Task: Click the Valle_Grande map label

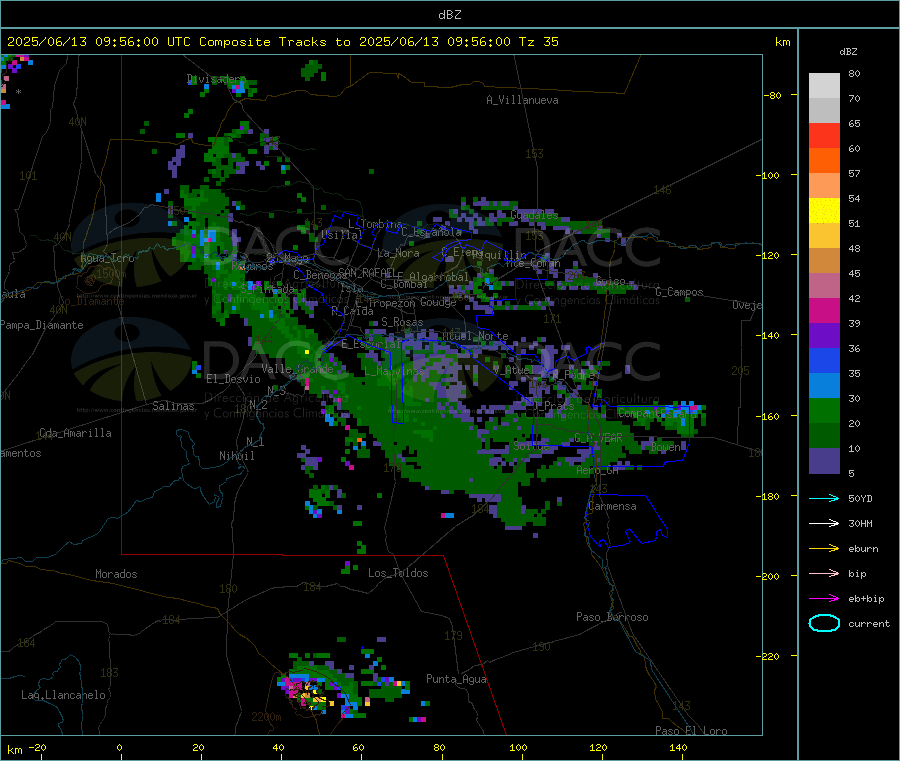Action: (x=297, y=369)
